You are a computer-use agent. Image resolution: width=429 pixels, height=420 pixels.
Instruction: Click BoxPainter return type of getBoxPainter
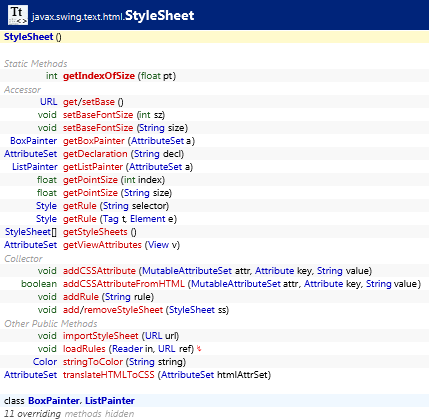click(x=34, y=141)
